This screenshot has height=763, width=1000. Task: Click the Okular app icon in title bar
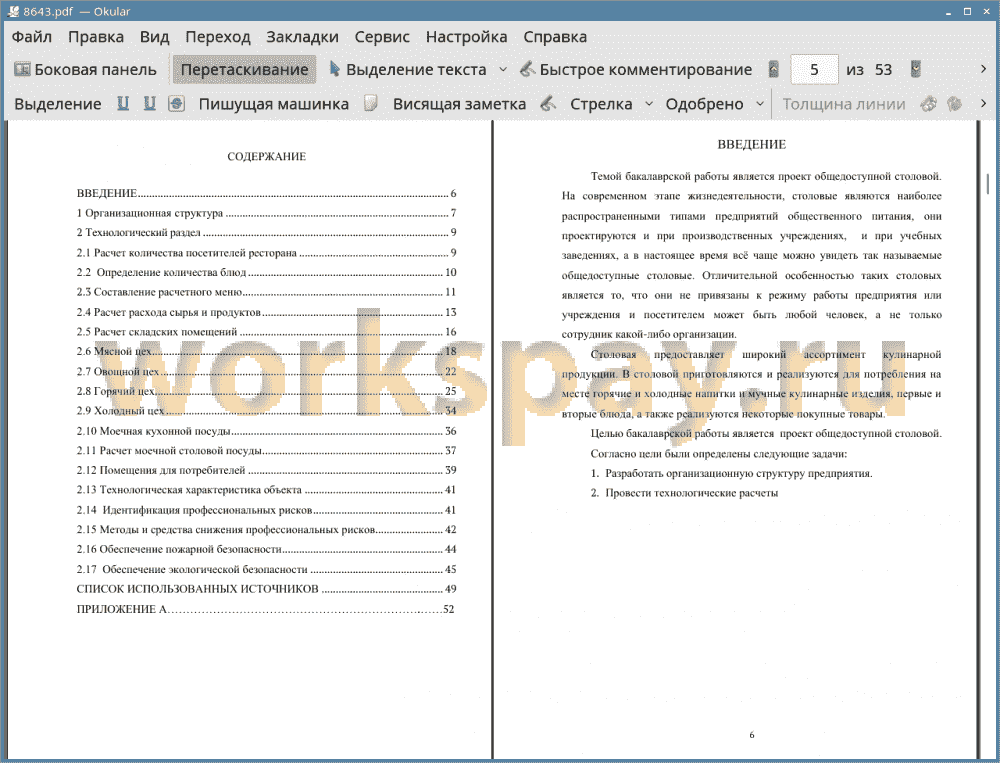pyautogui.click(x=12, y=11)
